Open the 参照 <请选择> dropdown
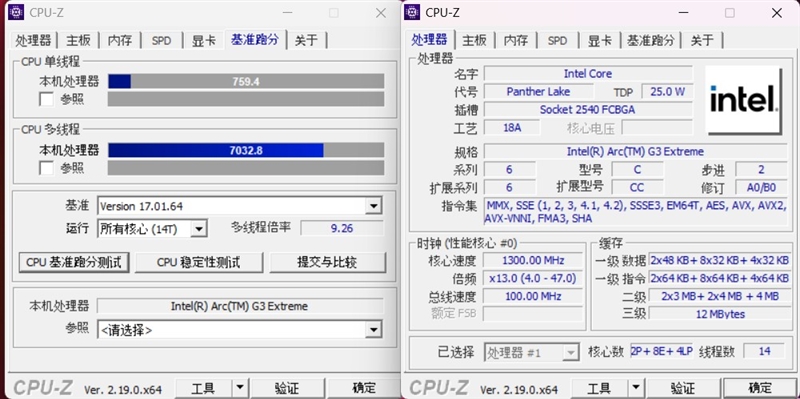800x399 pixels. [x=374, y=330]
